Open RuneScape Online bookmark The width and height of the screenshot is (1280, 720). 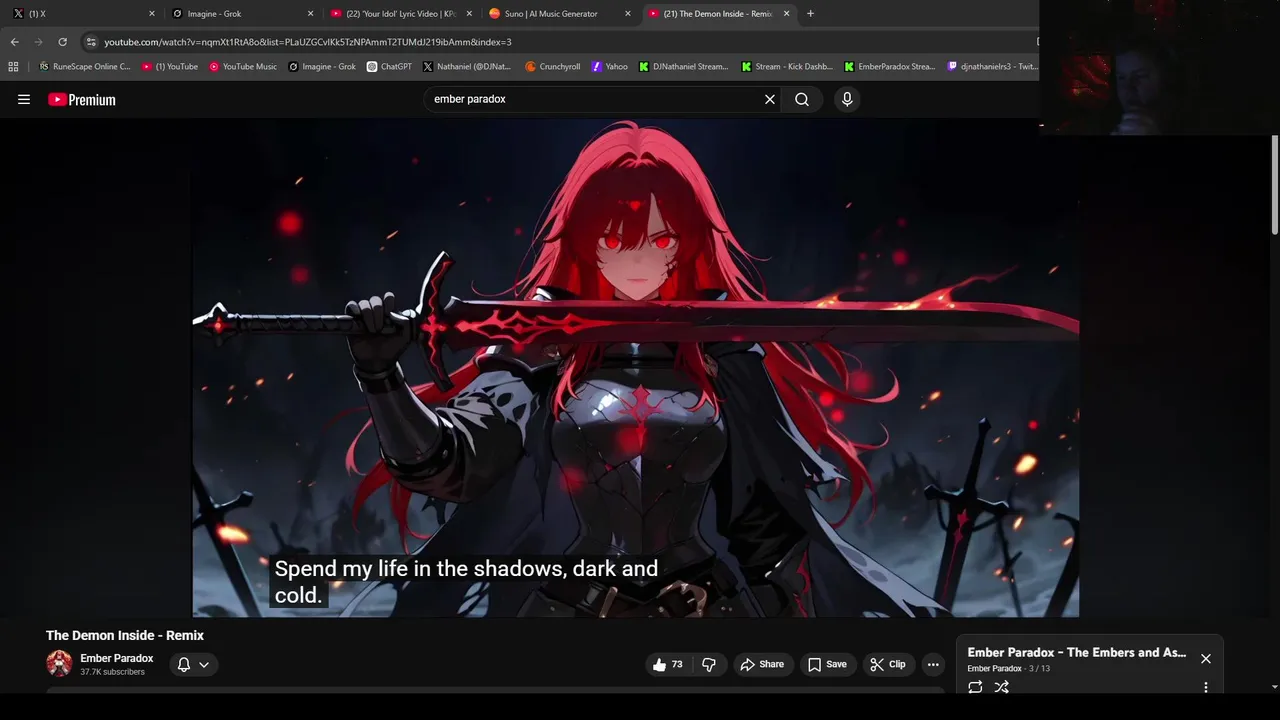(x=84, y=67)
